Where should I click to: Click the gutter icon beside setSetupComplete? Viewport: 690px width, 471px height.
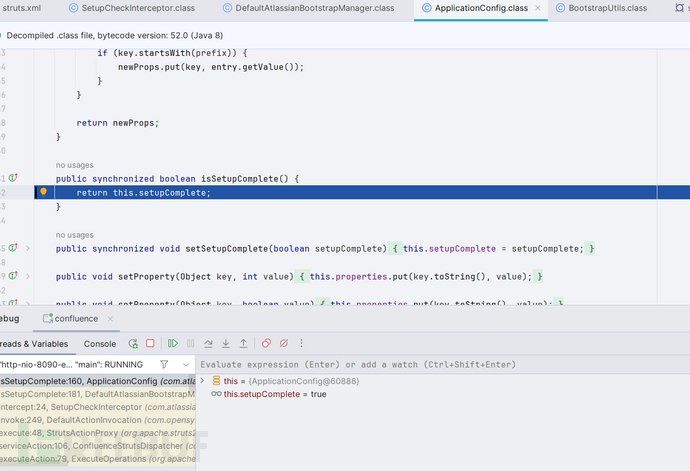13,248
